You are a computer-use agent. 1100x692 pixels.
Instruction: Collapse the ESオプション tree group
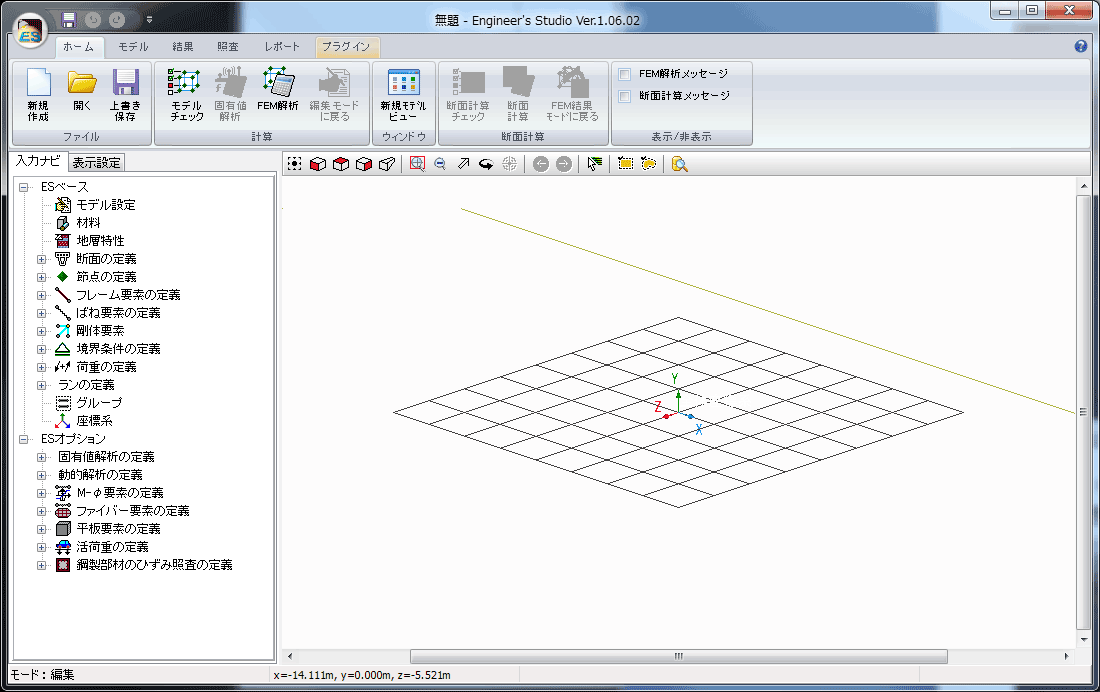tap(24, 439)
